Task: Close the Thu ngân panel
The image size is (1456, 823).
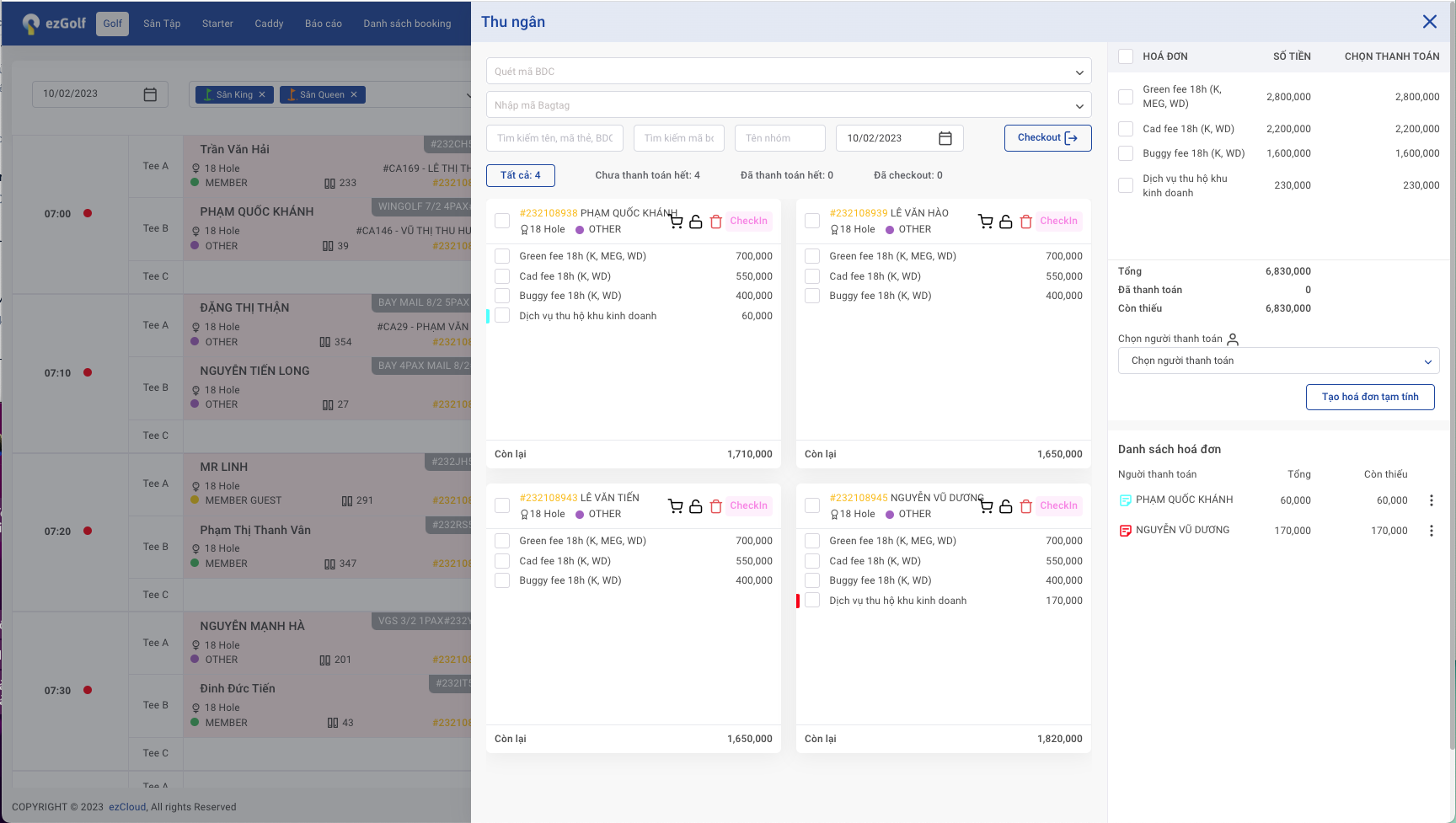Action: coord(1430,22)
